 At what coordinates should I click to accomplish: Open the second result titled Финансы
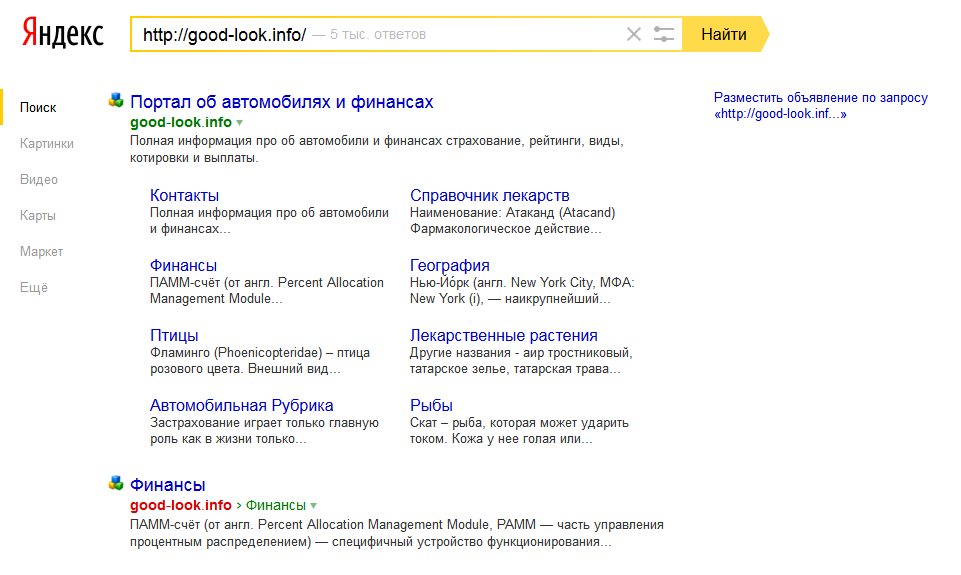(167, 485)
